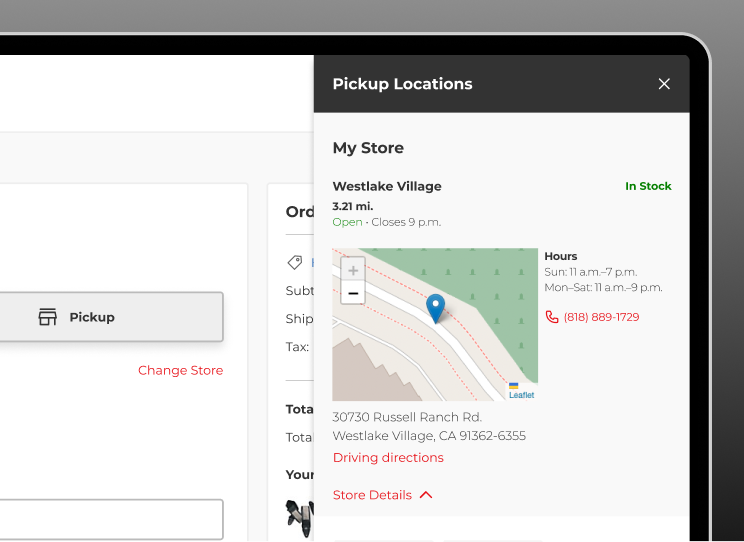
Task: Click the blue map location pin
Action: tap(435, 307)
